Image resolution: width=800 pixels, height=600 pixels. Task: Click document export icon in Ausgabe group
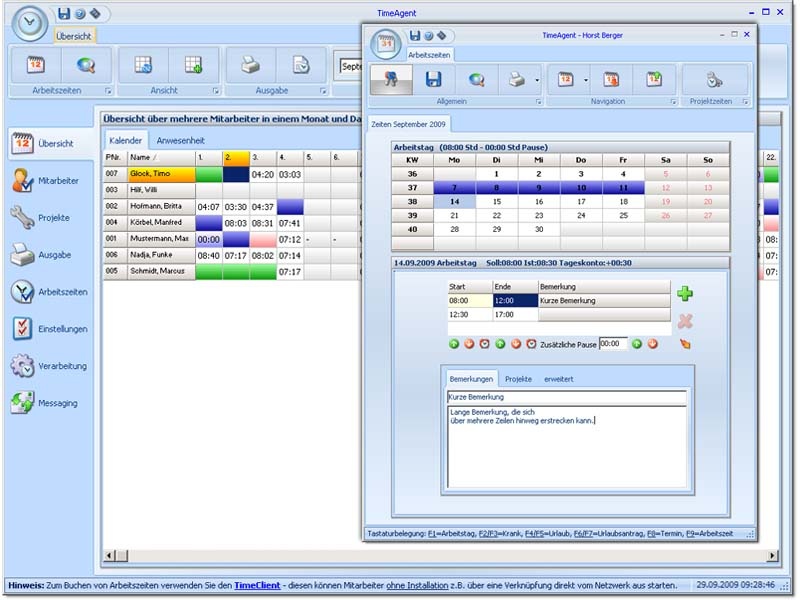pos(301,65)
